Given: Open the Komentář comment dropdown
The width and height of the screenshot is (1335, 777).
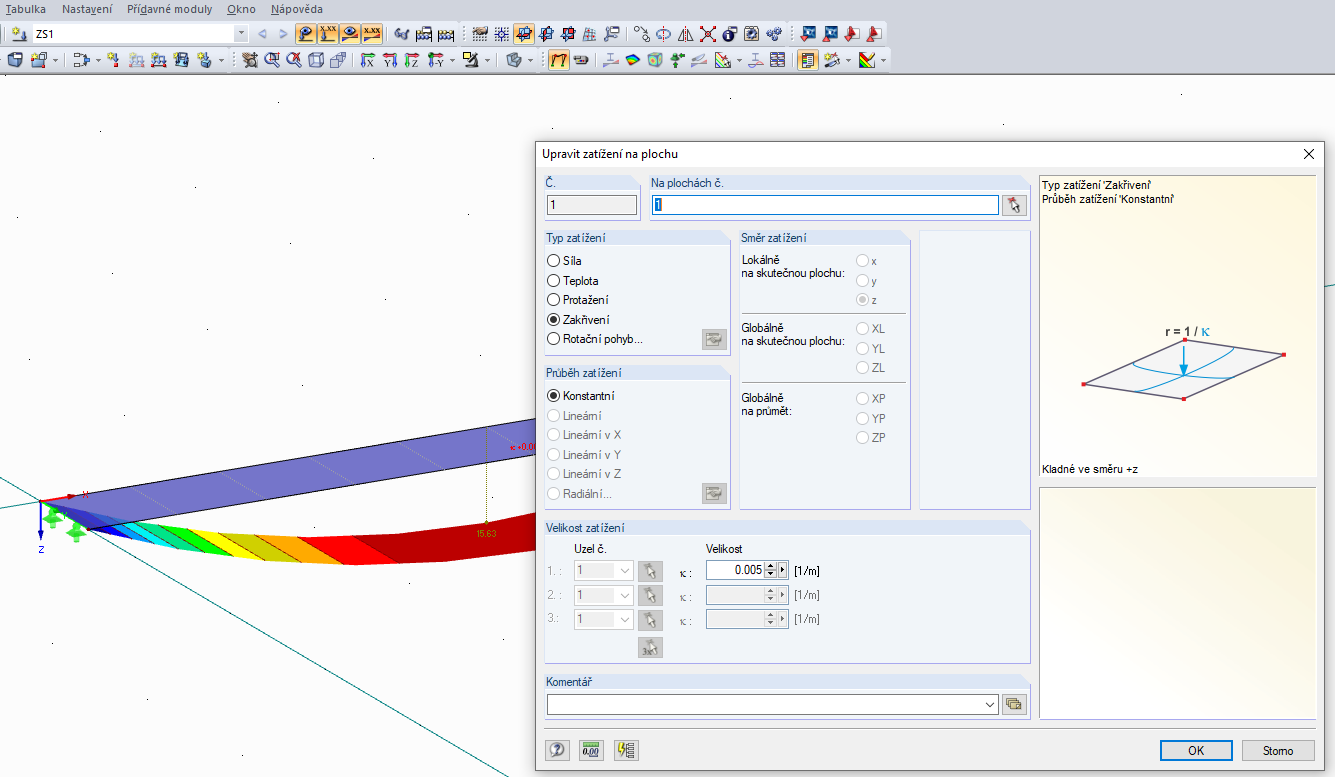Looking at the screenshot, I should pos(990,704).
